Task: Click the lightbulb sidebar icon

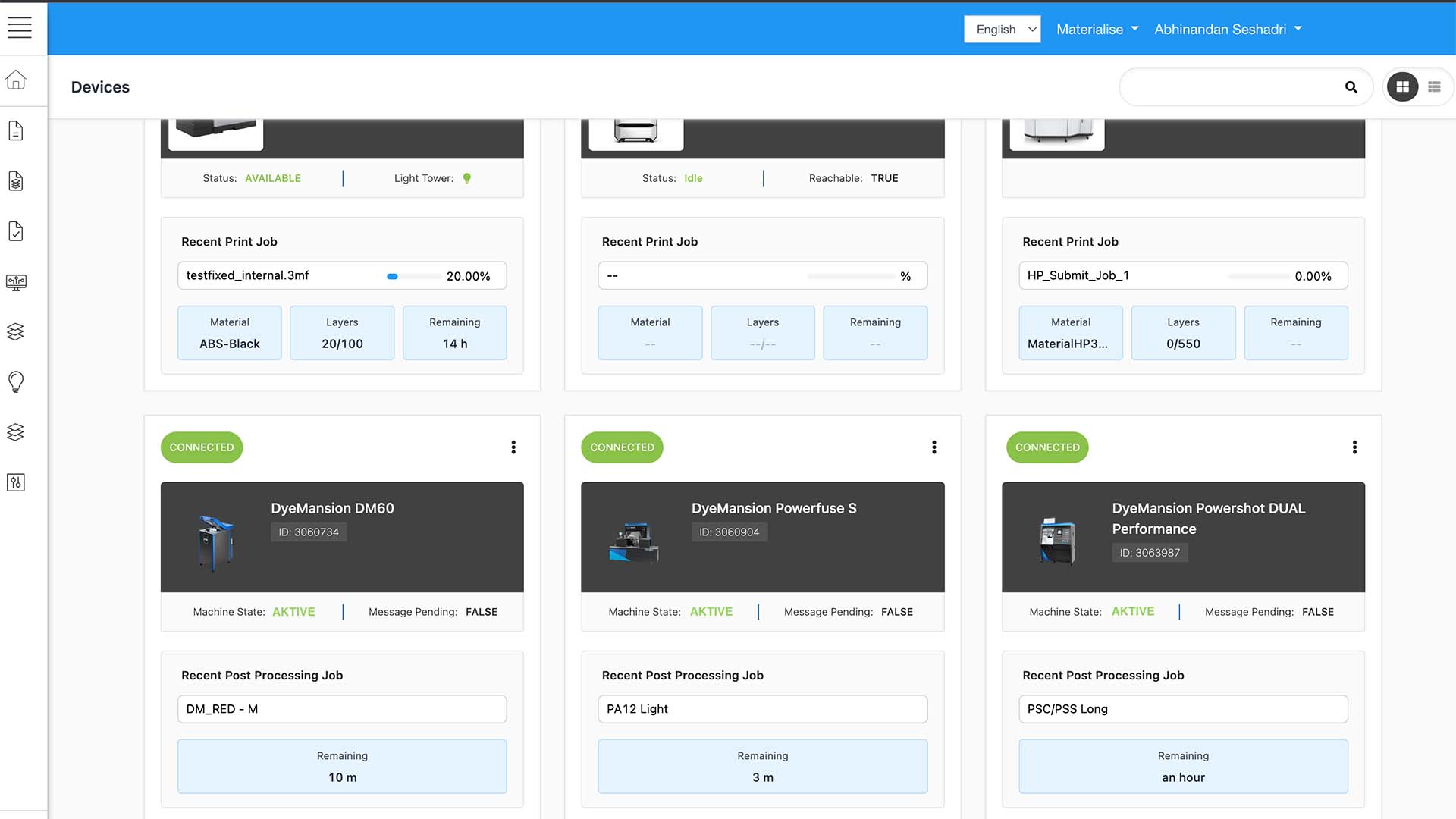Action: [16, 381]
